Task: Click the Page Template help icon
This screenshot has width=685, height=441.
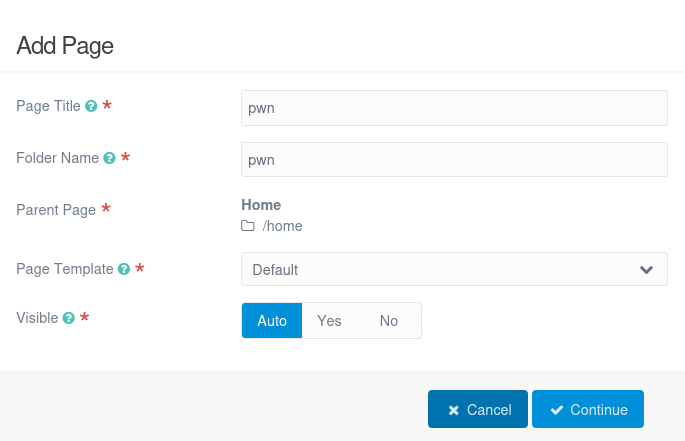Action: tap(124, 269)
